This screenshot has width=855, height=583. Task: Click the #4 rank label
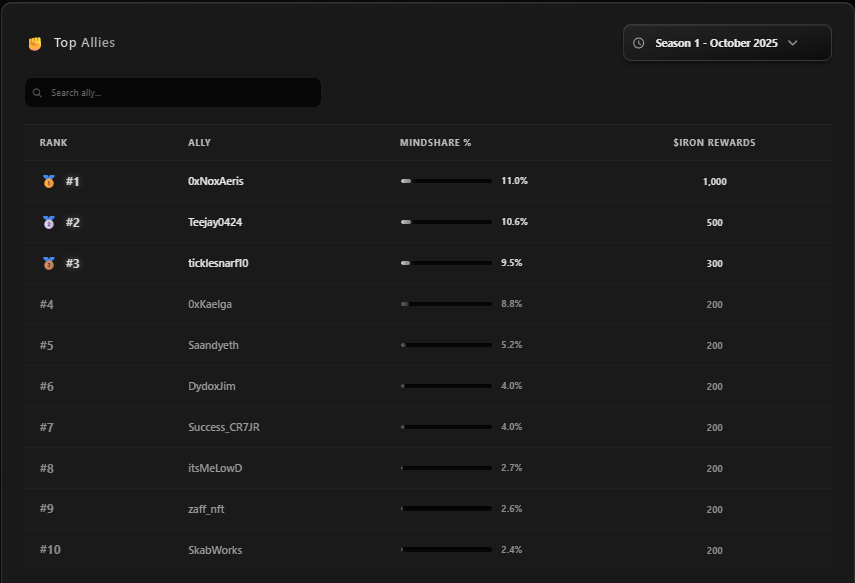(46, 304)
